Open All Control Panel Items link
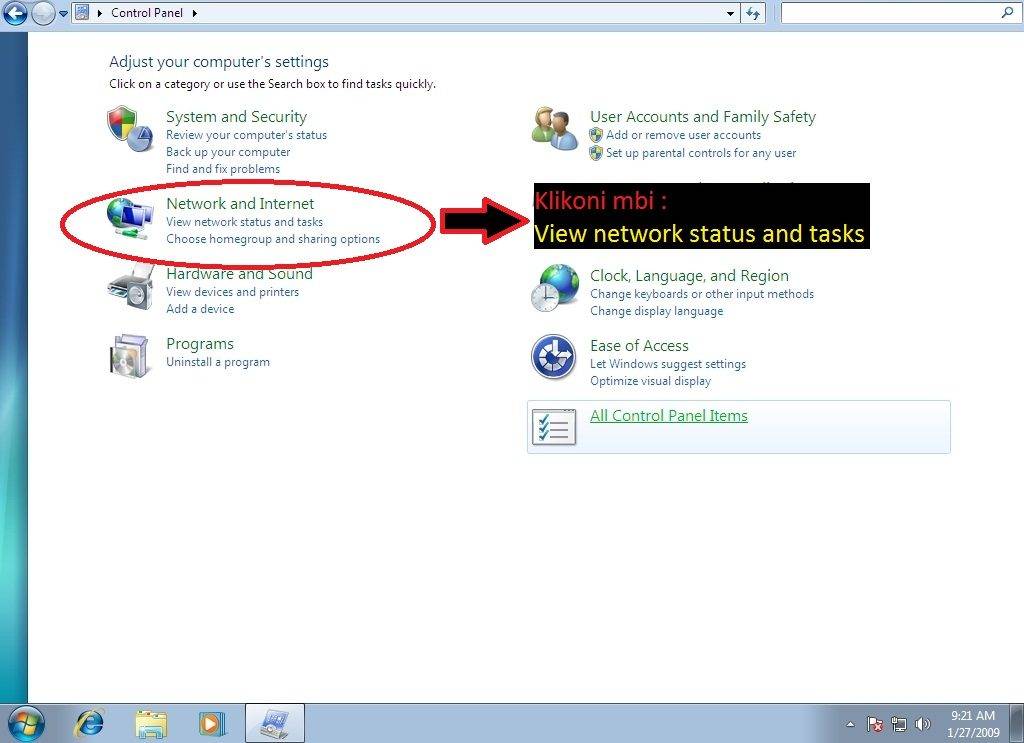 [x=669, y=415]
